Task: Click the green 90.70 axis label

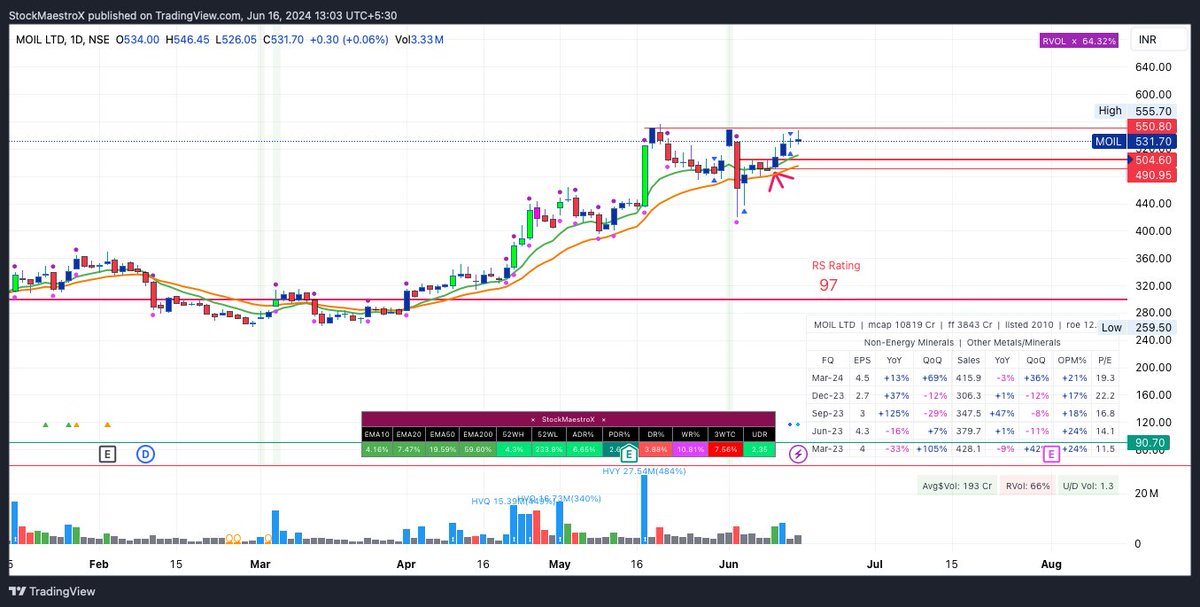Action: pos(1148,442)
